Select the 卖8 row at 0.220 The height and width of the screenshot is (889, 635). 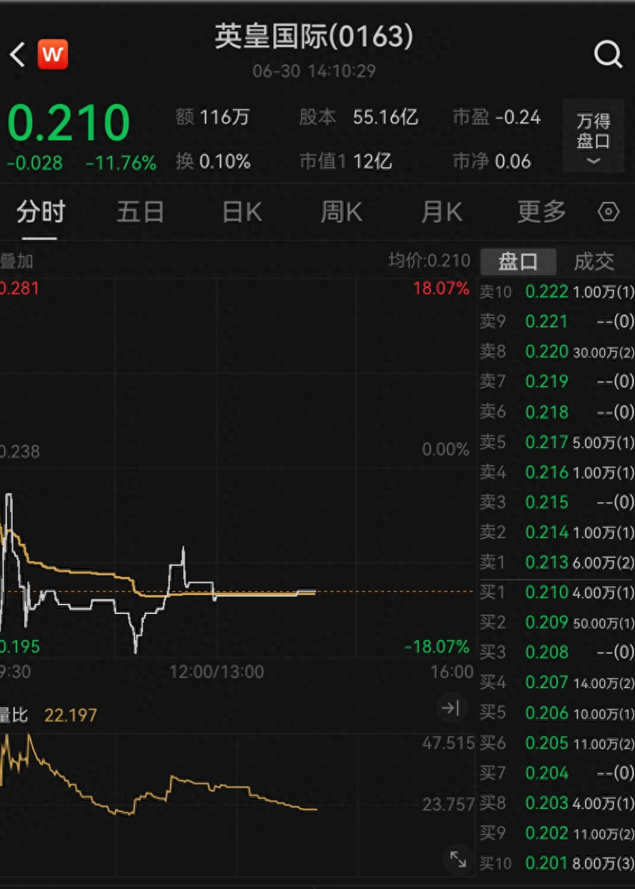557,352
